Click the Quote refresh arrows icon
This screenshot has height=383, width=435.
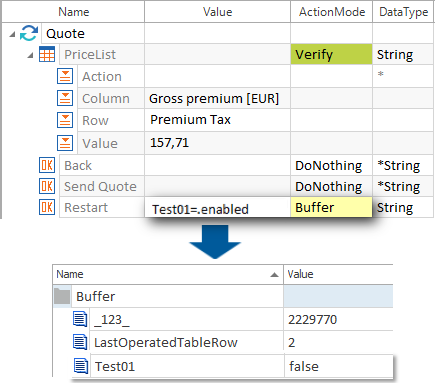29,33
